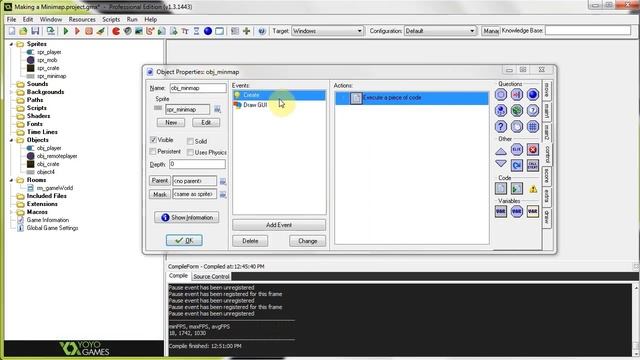This screenshot has height=360, width=640.
Task: Switch to the draw actions tab
Action: (x=547, y=217)
